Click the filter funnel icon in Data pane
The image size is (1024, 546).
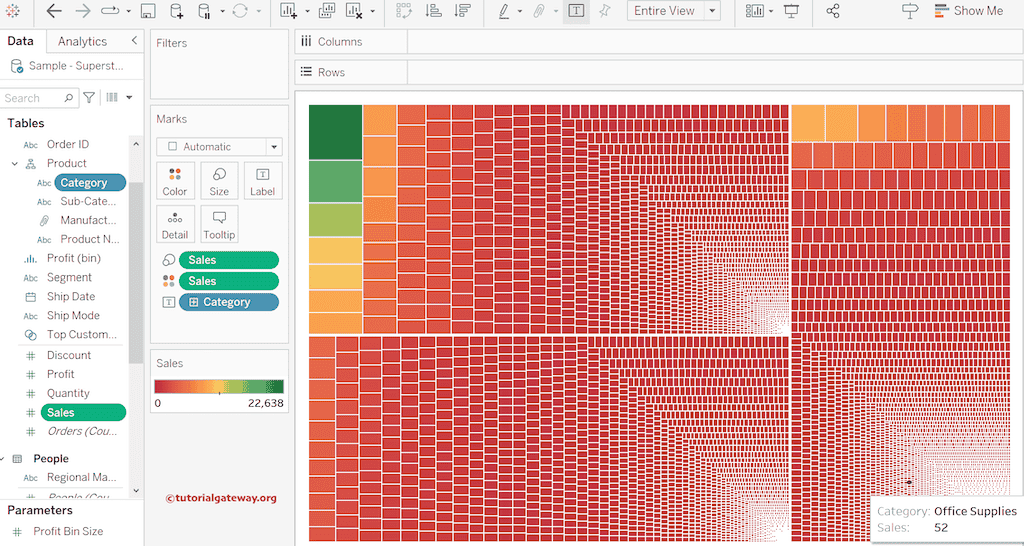pos(89,98)
